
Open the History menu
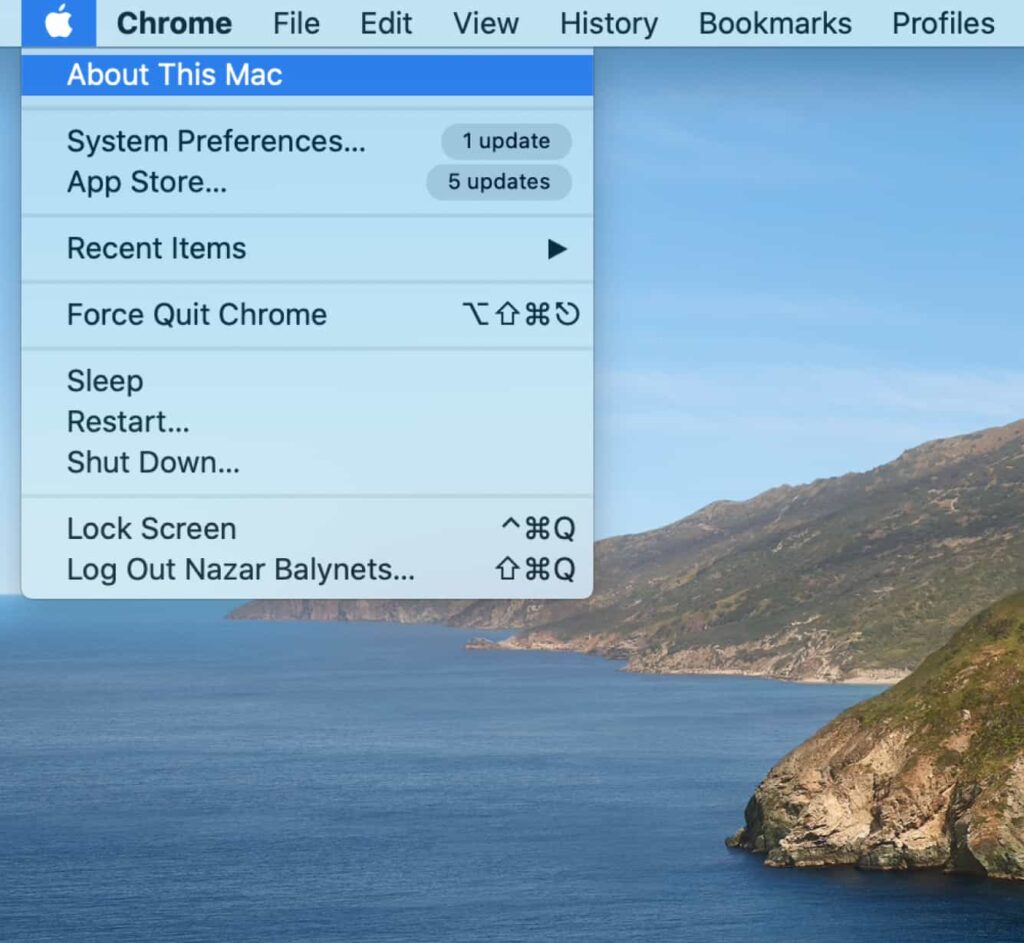pyautogui.click(x=609, y=24)
